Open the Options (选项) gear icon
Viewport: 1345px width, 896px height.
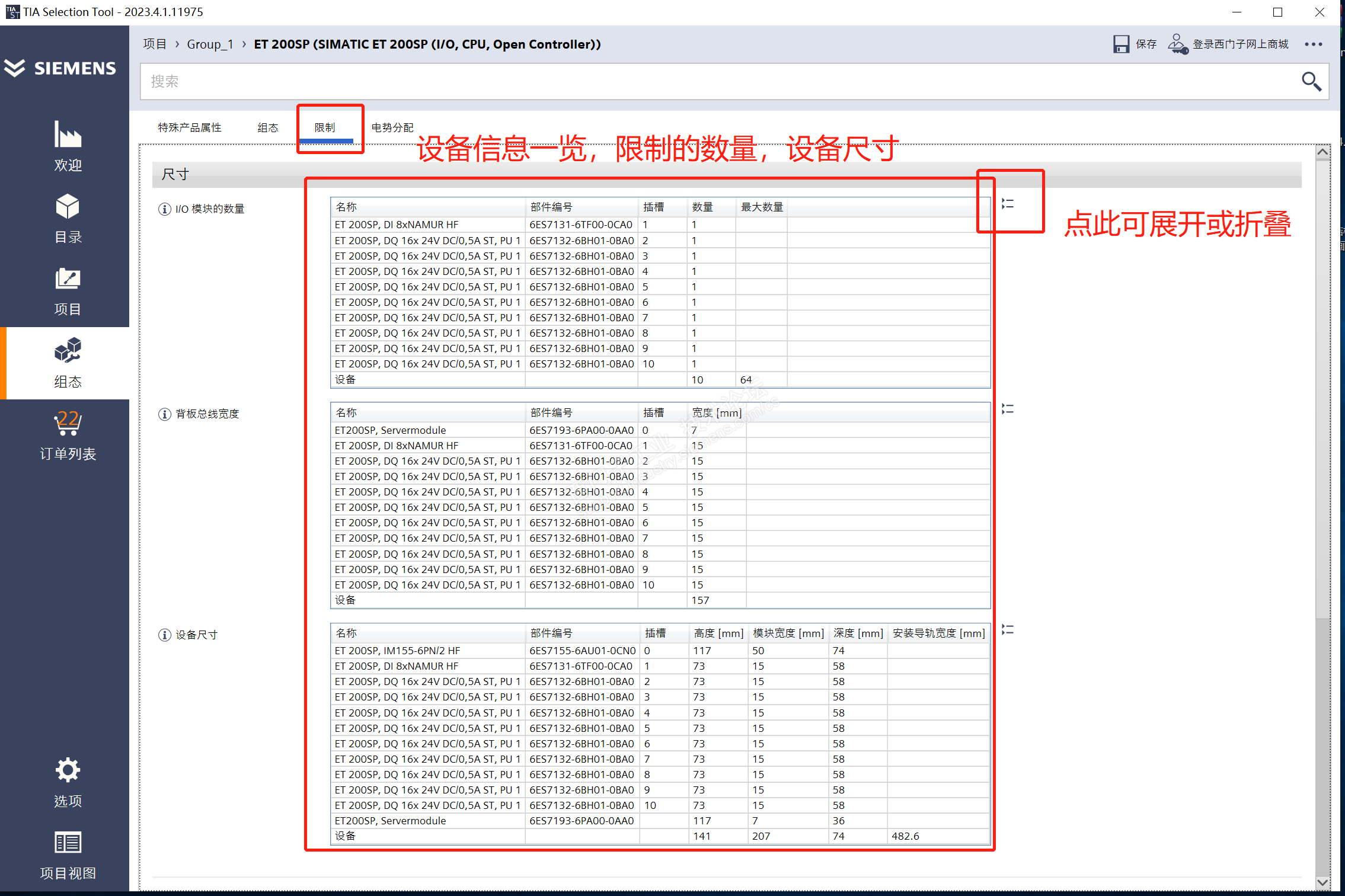(68, 770)
